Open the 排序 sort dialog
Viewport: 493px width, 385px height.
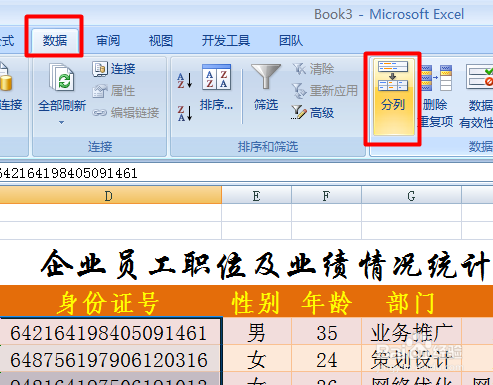[x=216, y=87]
